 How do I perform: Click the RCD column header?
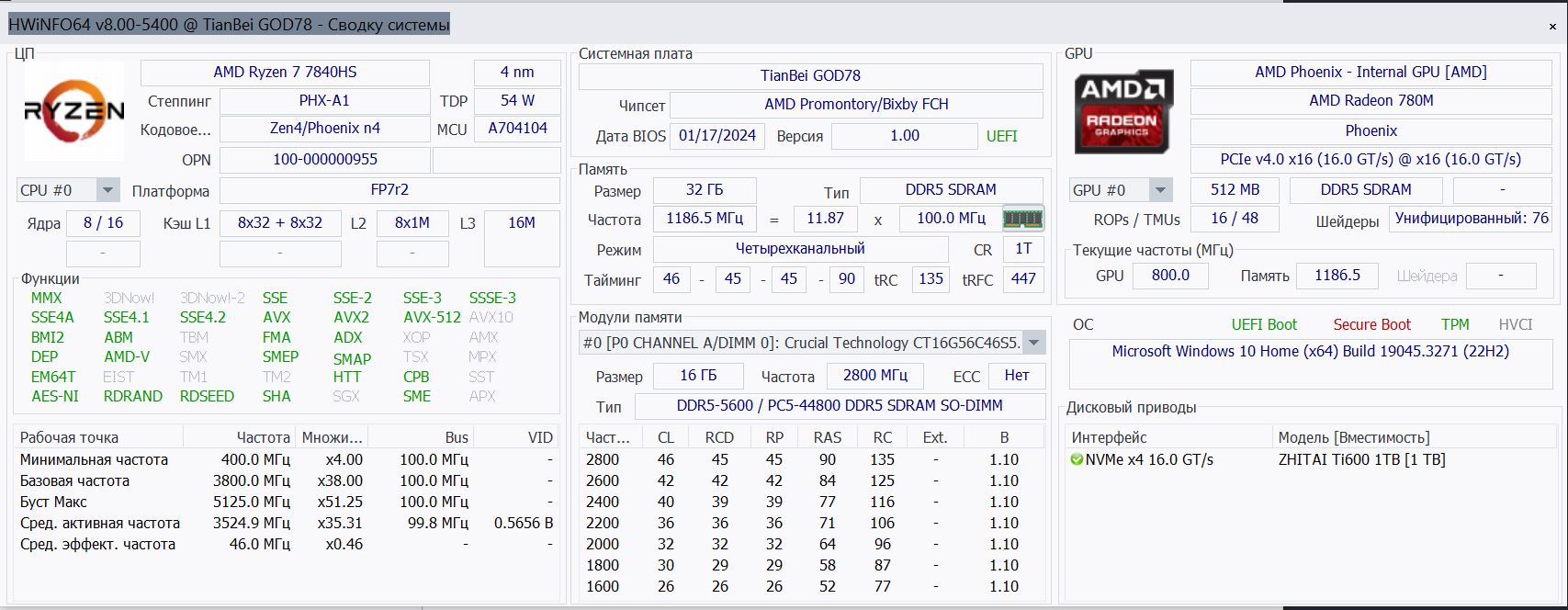tap(719, 438)
